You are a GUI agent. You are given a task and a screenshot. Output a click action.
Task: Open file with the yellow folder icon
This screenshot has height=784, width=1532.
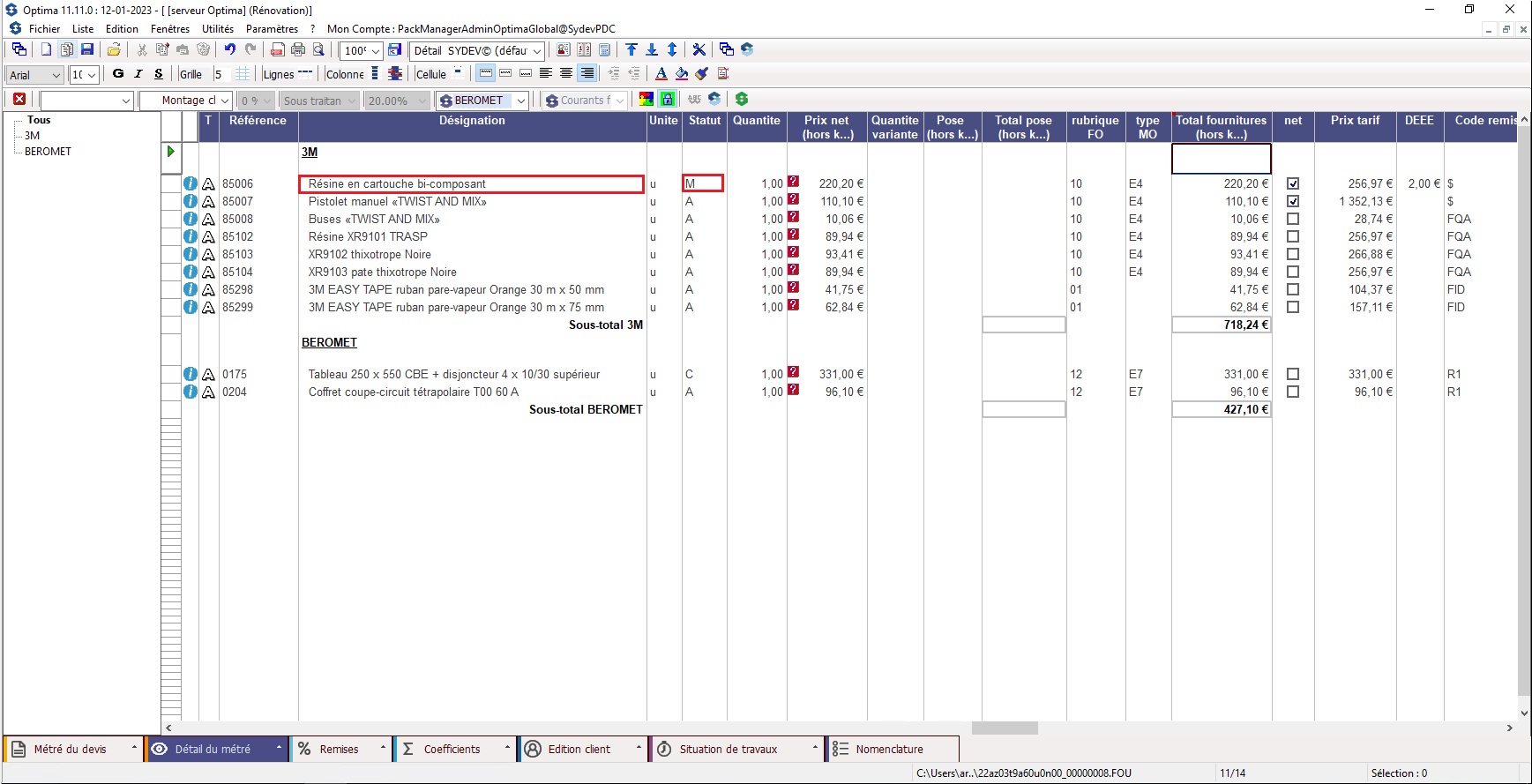click(x=114, y=50)
